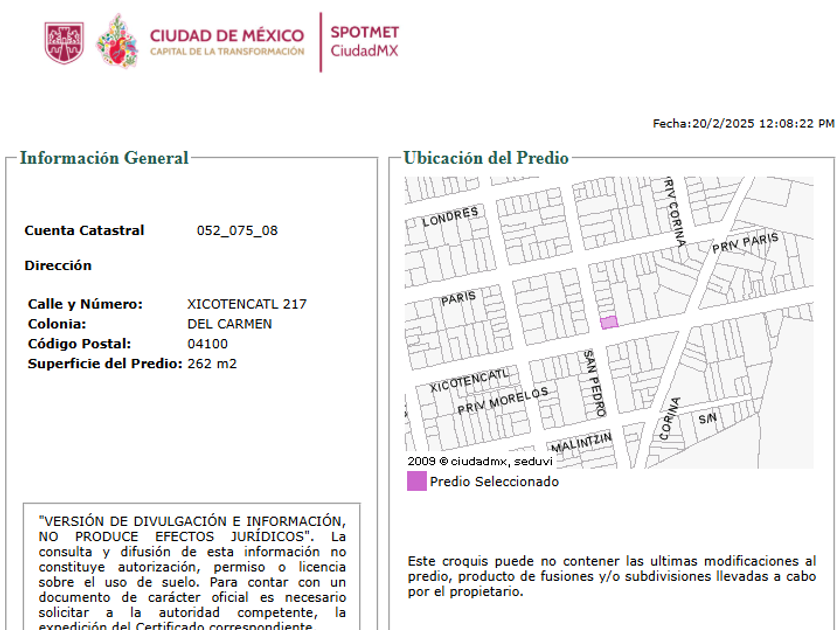840x630 pixels.
Task: Click the PRIV MORELOS street label
Action: click(x=502, y=400)
